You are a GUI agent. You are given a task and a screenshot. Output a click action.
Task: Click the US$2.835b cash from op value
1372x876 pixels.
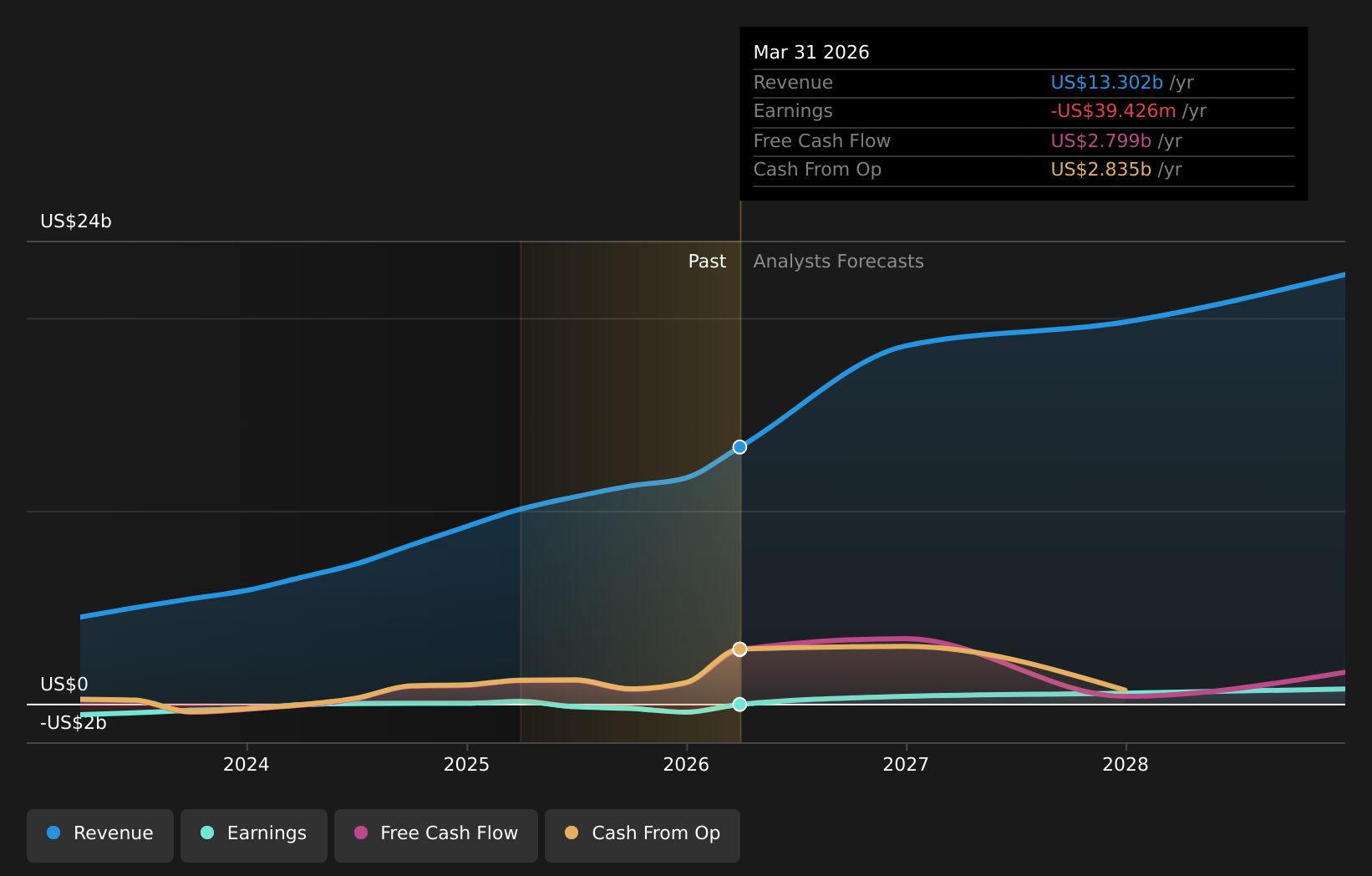[1100, 170]
